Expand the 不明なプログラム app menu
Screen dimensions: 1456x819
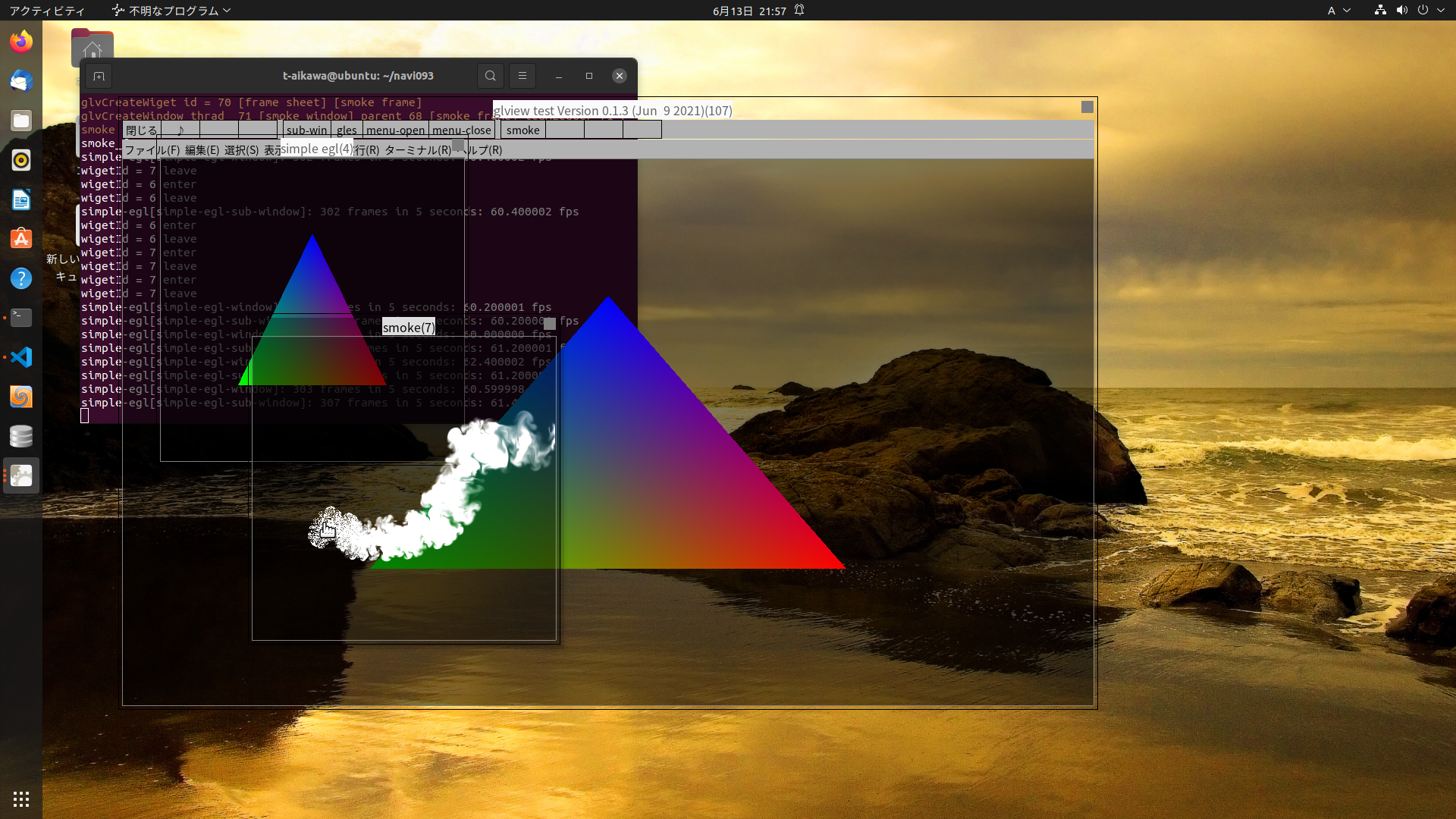tap(171, 11)
